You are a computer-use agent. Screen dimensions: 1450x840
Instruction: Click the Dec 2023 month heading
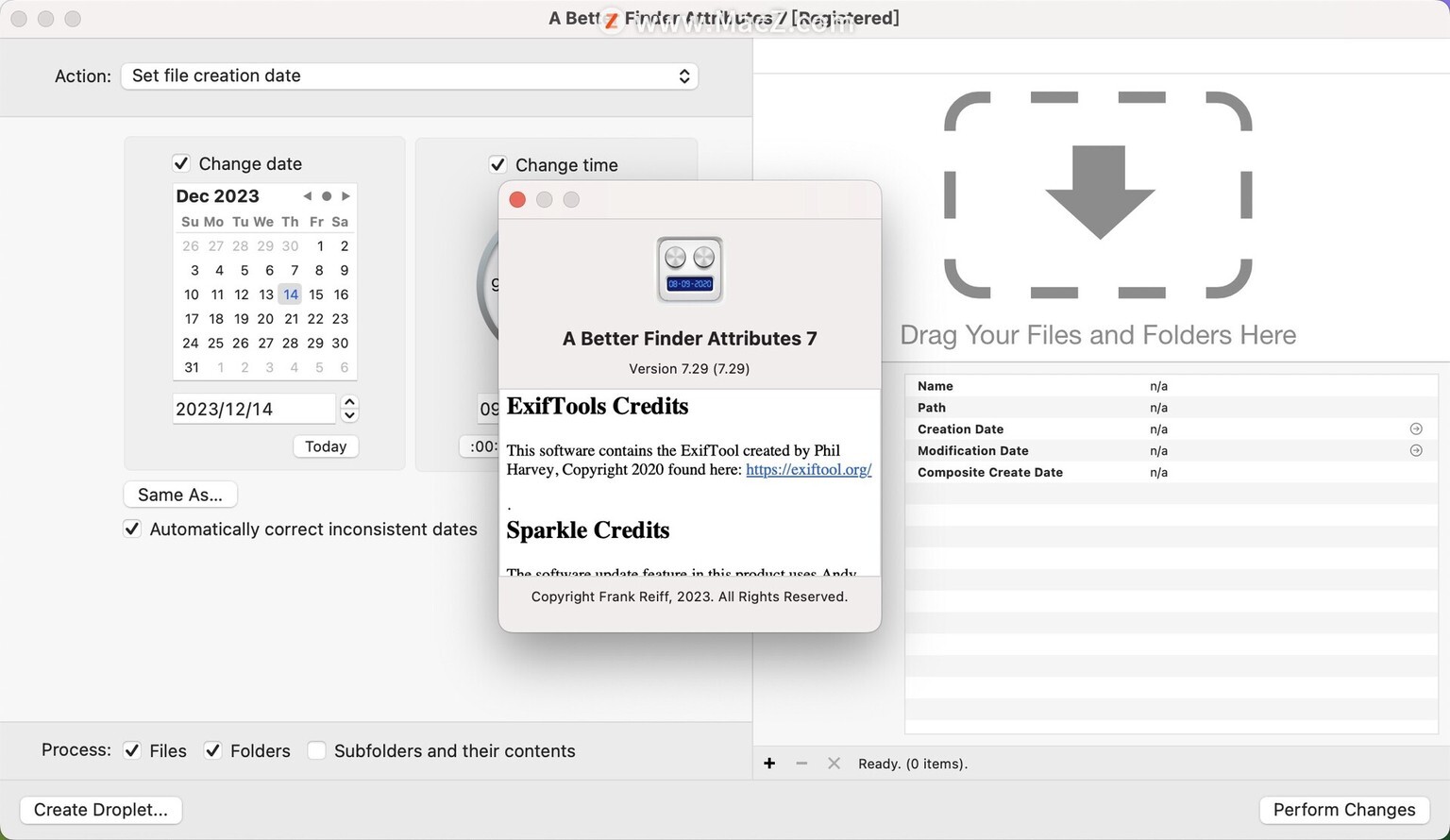click(x=217, y=196)
